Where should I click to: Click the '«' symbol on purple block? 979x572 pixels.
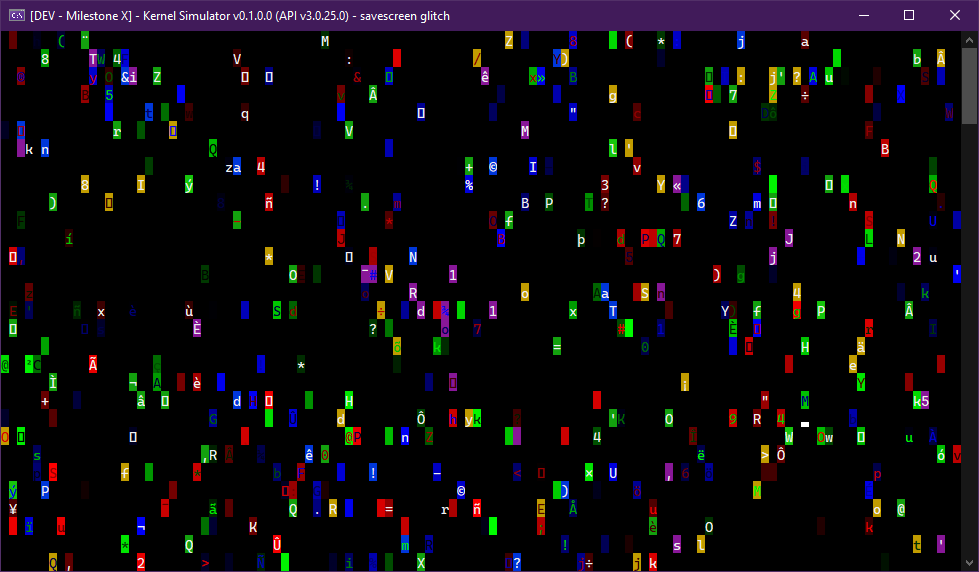tap(677, 185)
